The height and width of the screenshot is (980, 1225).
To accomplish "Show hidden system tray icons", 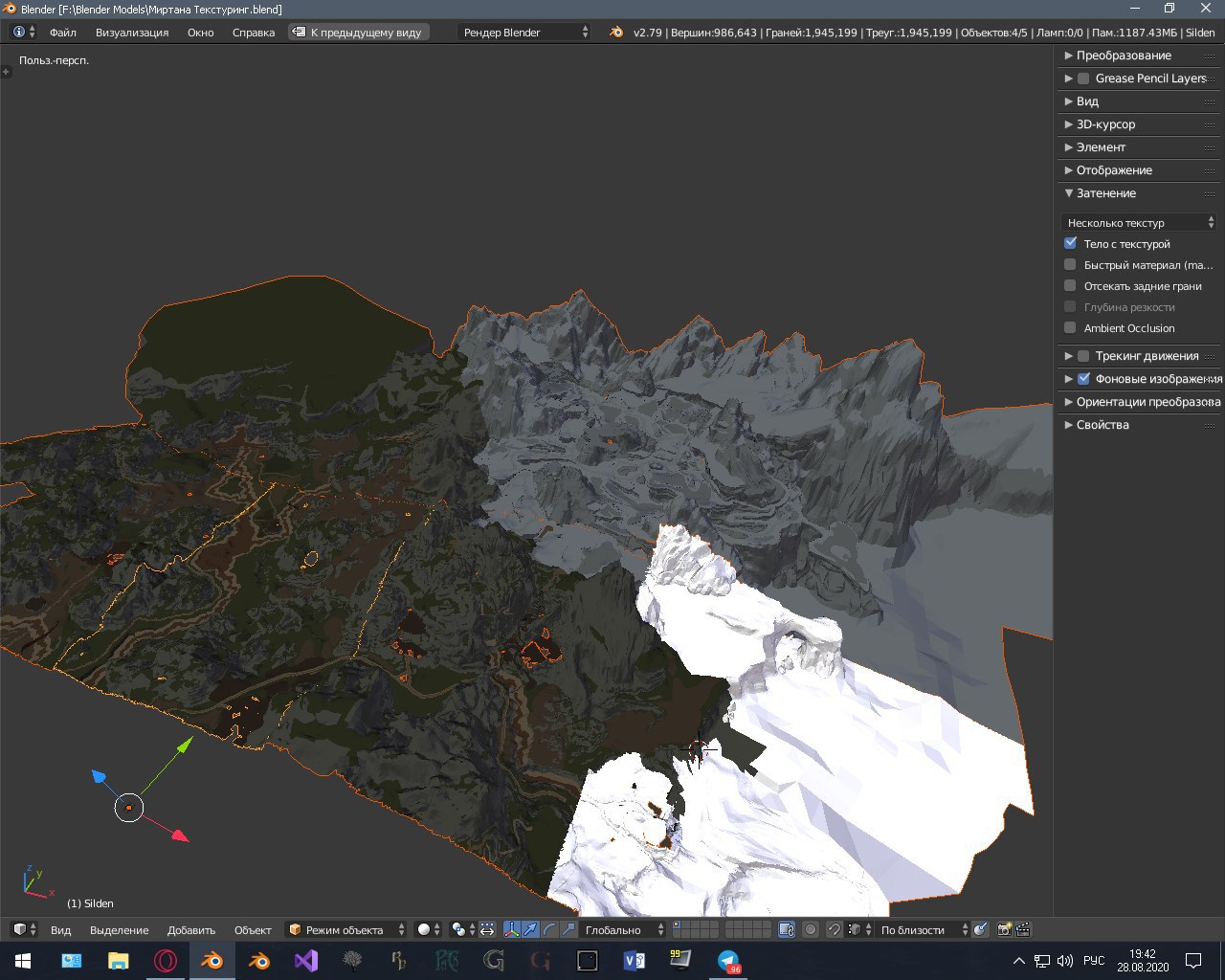I will coord(1019,960).
